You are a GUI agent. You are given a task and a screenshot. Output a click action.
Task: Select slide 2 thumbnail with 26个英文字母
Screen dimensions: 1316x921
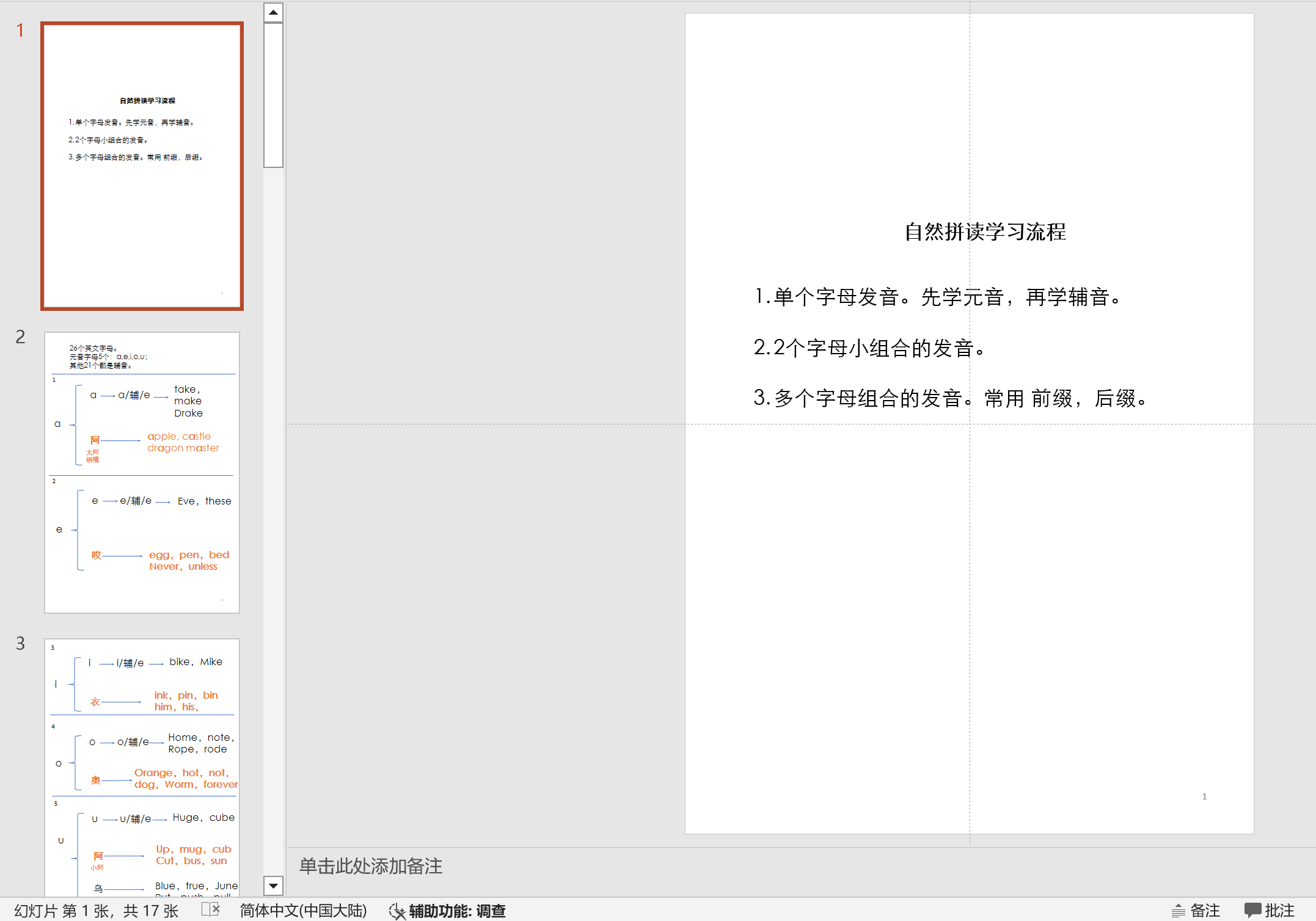coord(142,472)
